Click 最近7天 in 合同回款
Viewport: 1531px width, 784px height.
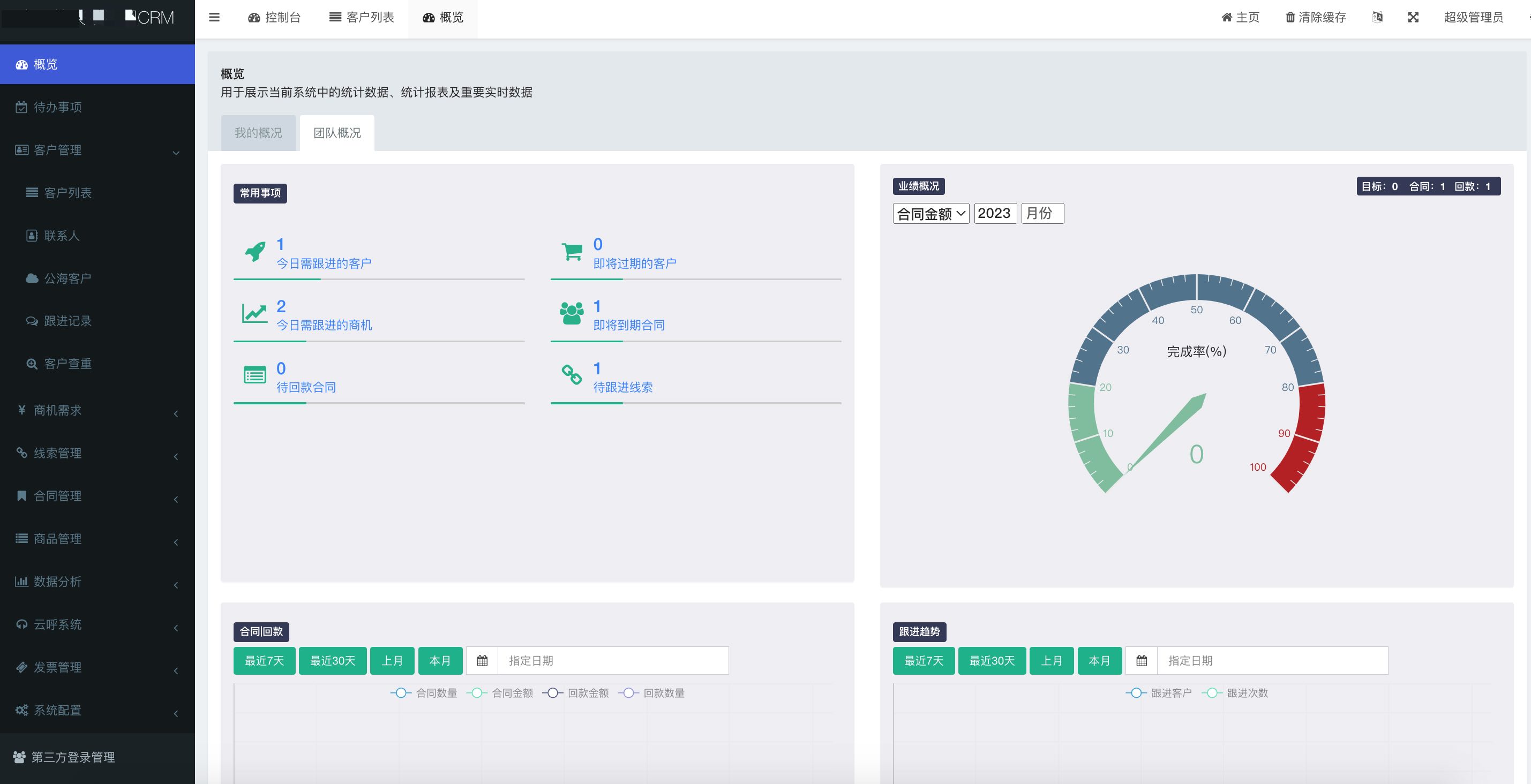coord(264,660)
